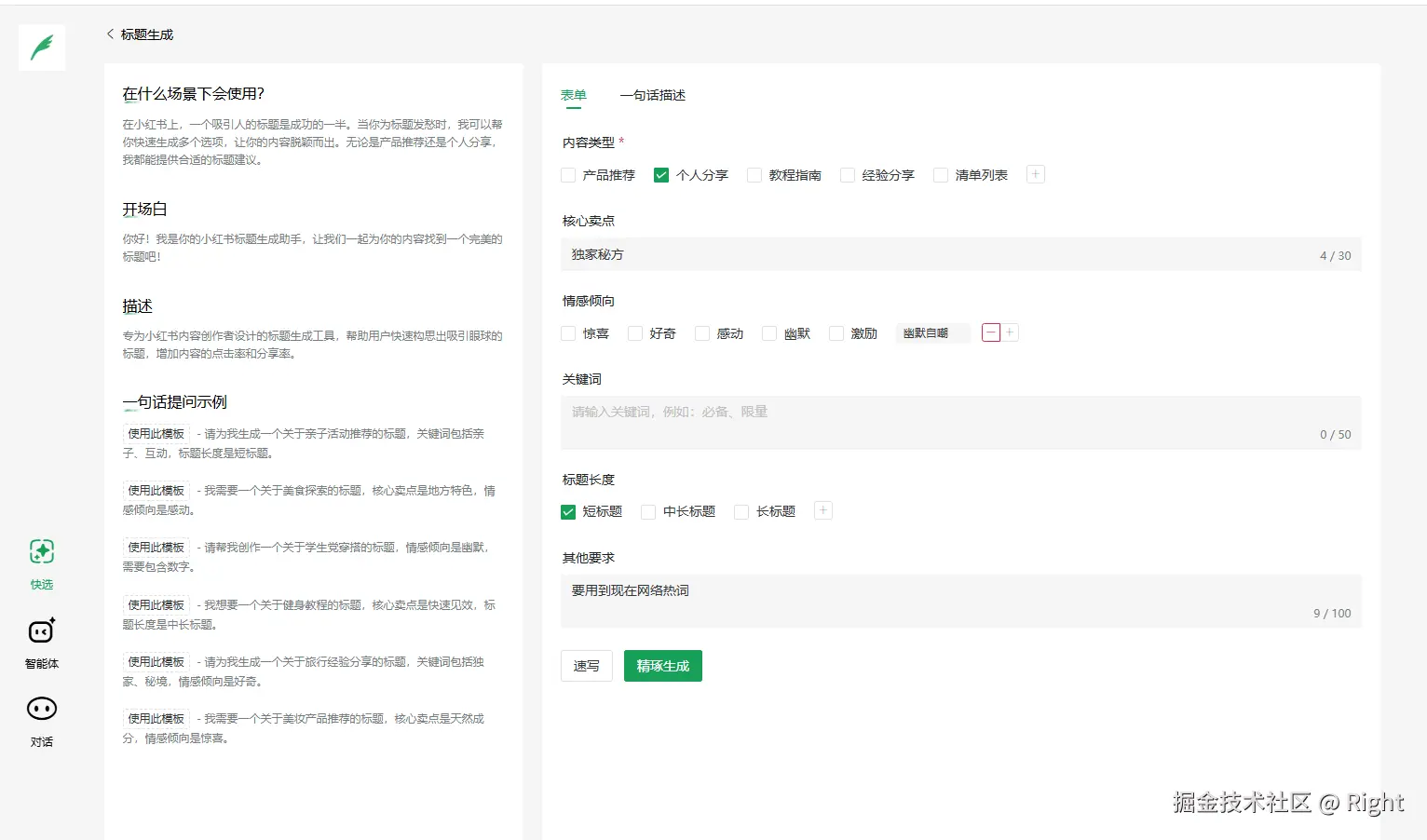This screenshot has height=840, width=1427.
Task: Check the 教程指南 checkbox
Action: point(754,175)
